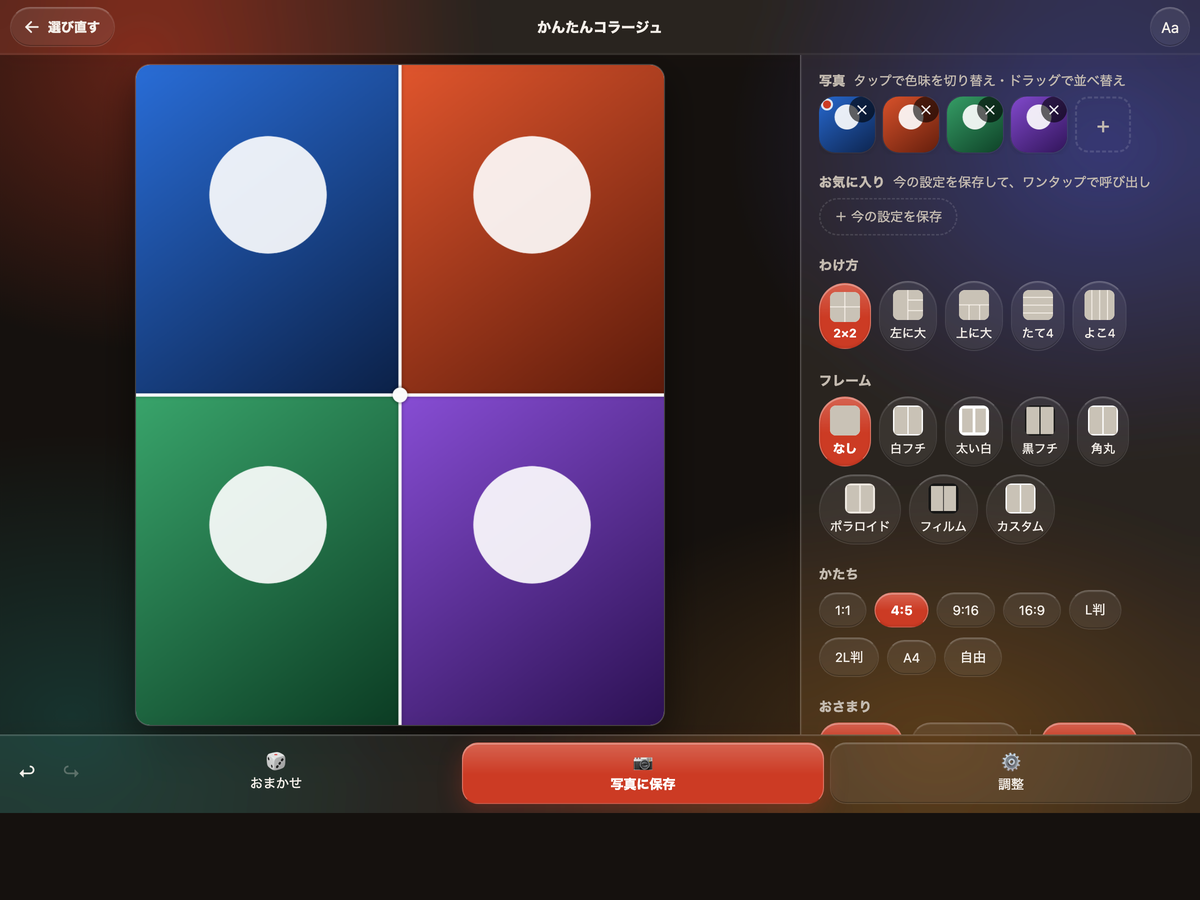Remove the green photo thumbnail
The image size is (1200, 900).
990,110
